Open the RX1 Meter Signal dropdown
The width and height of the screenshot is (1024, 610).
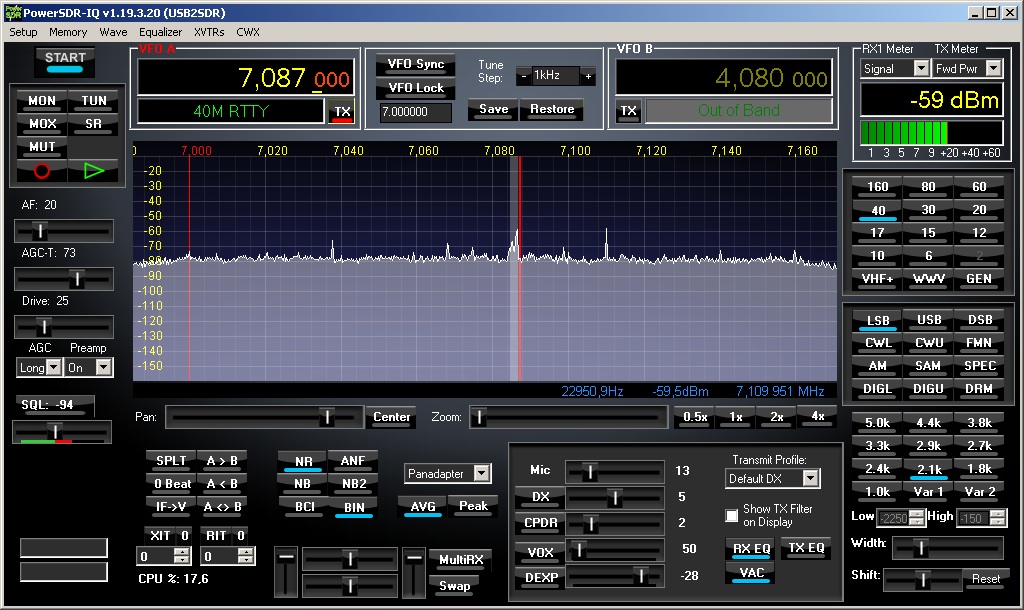(921, 69)
